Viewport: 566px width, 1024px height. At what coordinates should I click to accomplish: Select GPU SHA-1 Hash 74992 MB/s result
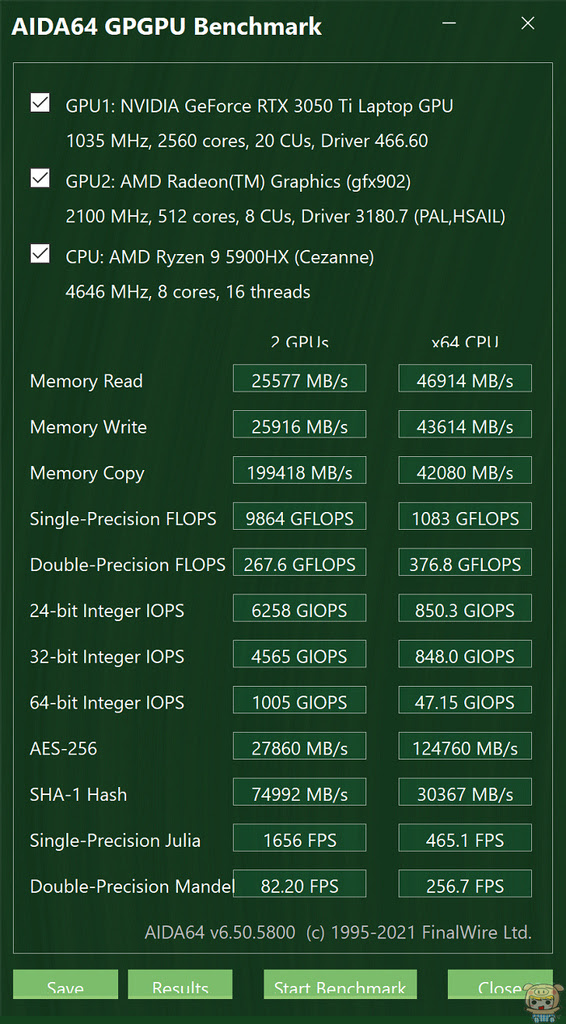[x=300, y=792]
